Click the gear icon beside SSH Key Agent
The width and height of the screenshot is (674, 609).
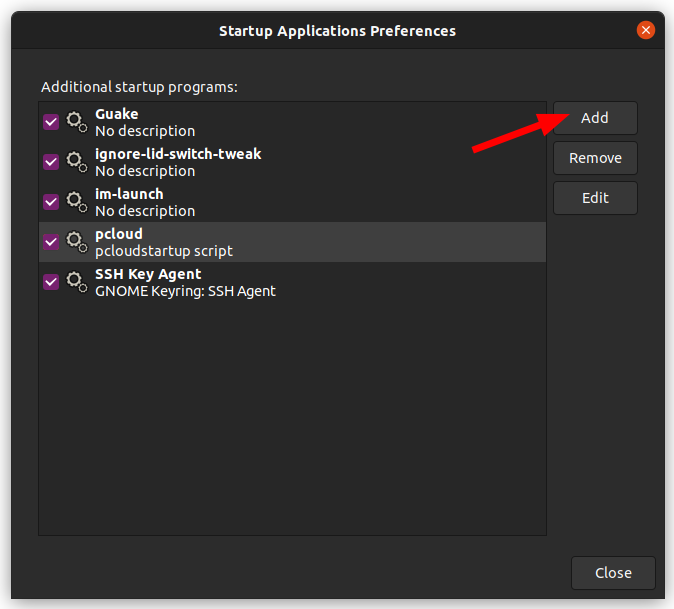coord(77,282)
